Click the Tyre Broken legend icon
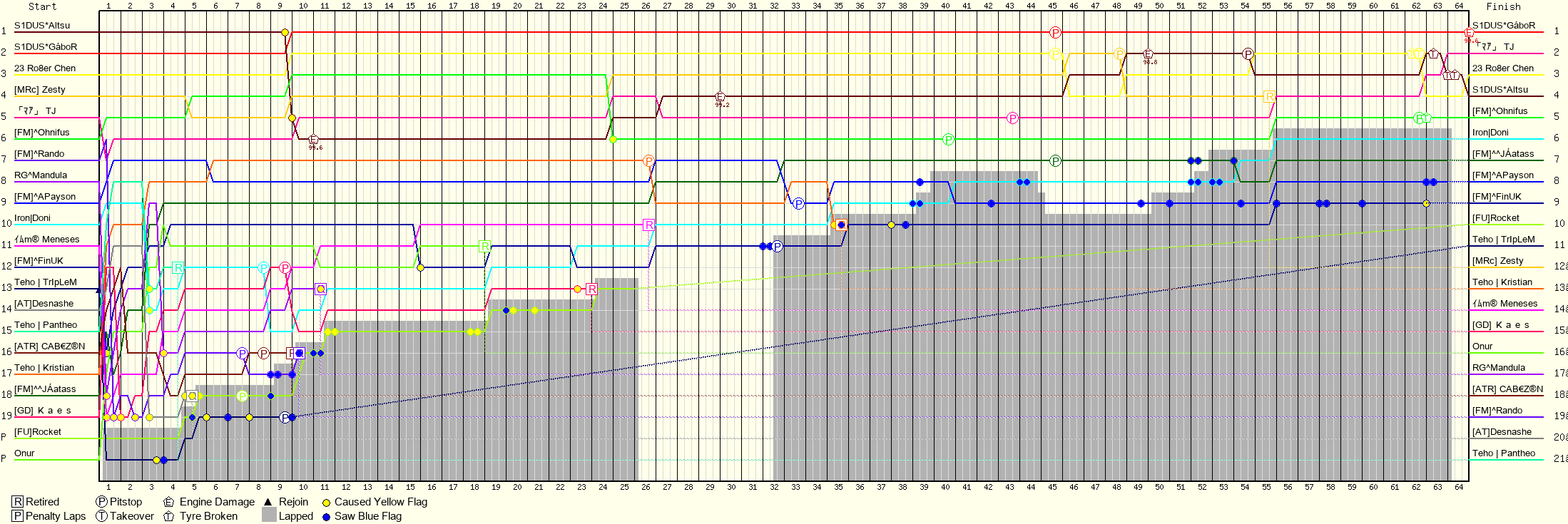 [x=169, y=516]
